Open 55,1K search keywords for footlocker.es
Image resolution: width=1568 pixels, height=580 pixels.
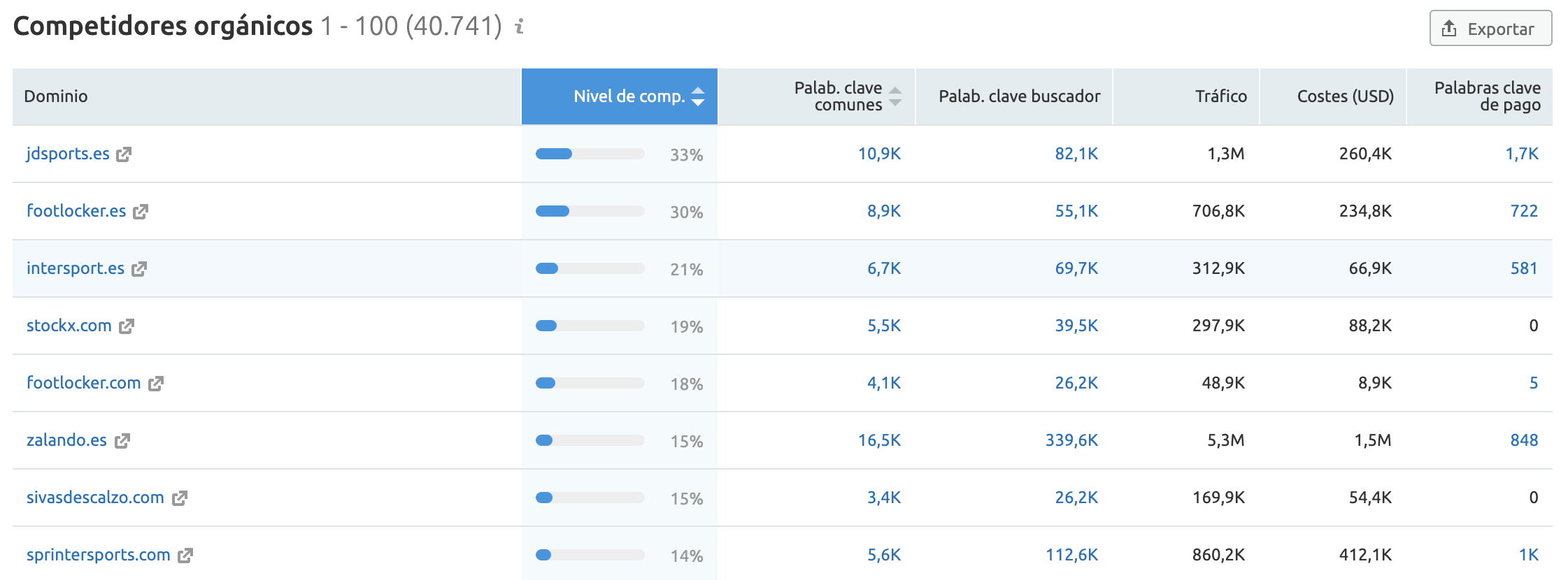click(x=1076, y=211)
